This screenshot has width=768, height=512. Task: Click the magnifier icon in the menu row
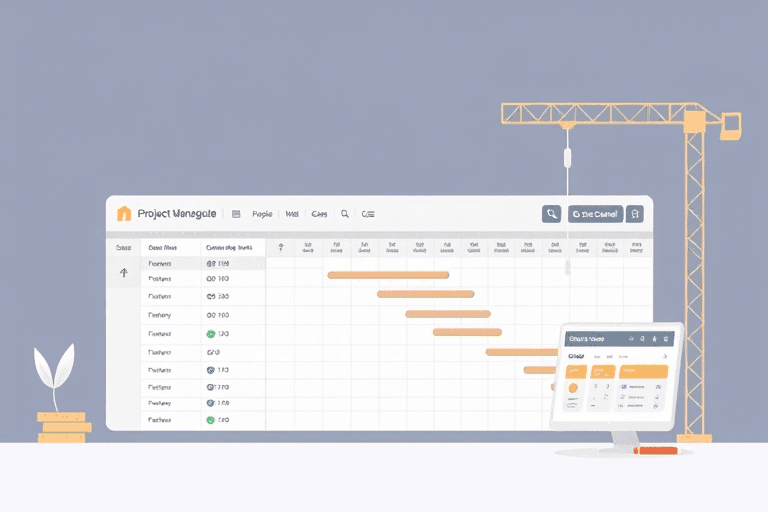pyautogui.click(x=345, y=214)
